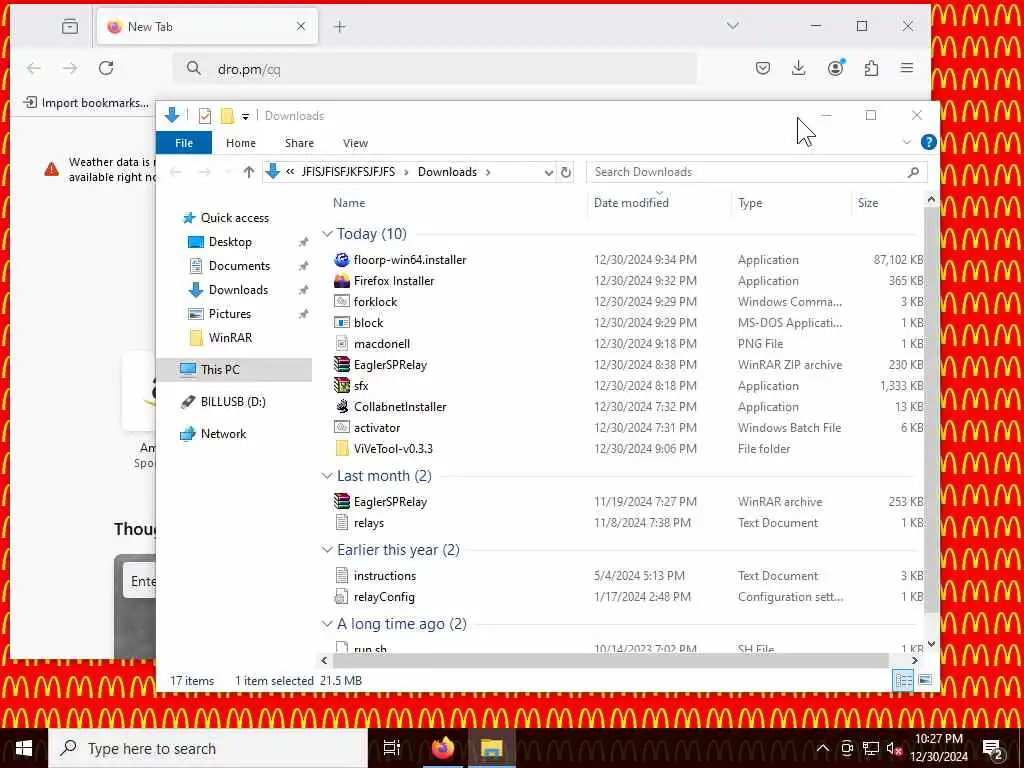The width and height of the screenshot is (1024, 768).
Task: Click the Explorer refresh icon by address bar
Action: click(566, 172)
